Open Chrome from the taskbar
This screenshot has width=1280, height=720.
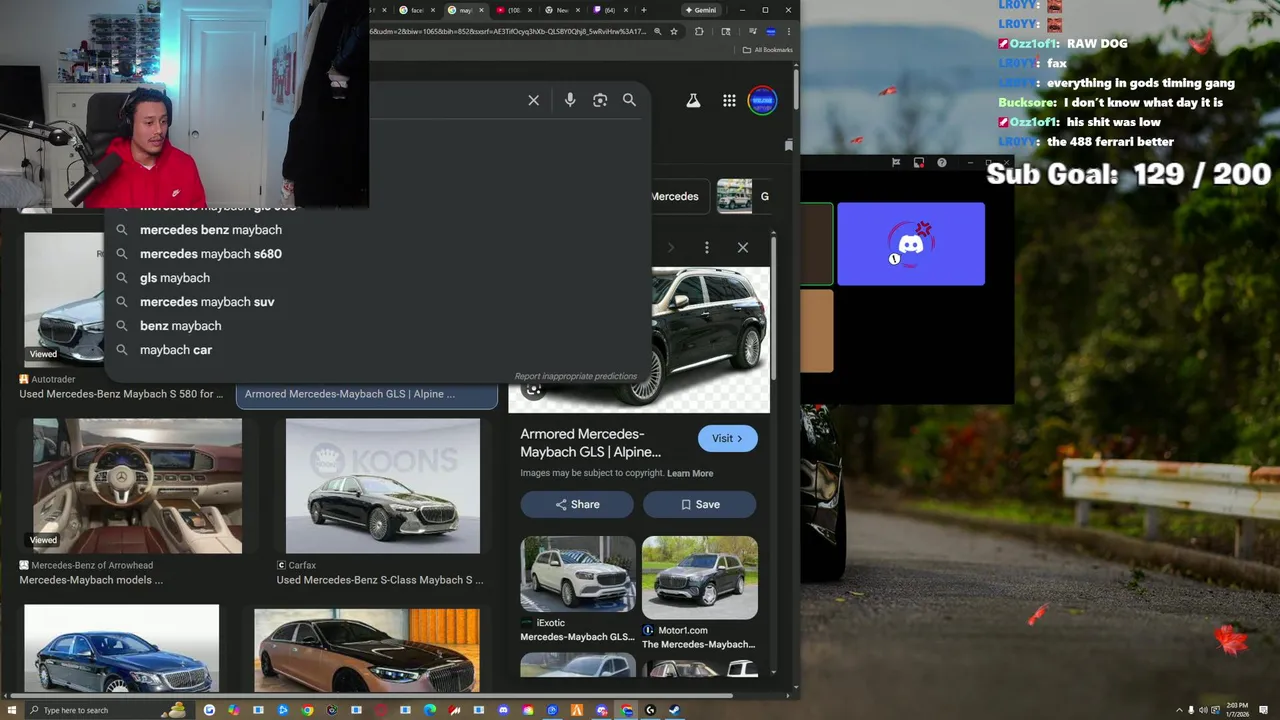pyautogui.click(x=307, y=710)
